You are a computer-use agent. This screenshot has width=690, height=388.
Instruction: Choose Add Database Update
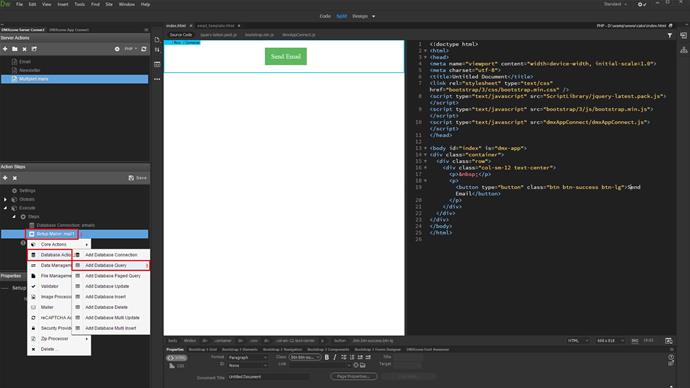click(x=111, y=286)
